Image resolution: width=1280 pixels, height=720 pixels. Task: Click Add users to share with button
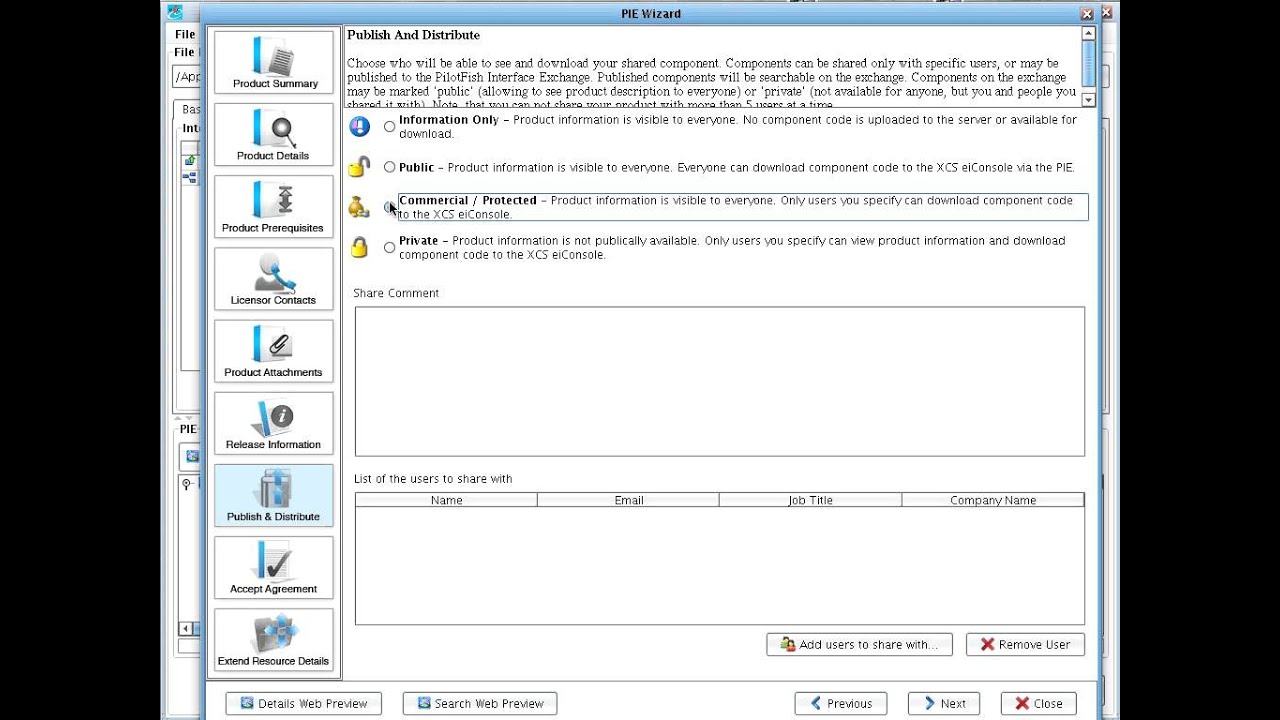pos(859,645)
